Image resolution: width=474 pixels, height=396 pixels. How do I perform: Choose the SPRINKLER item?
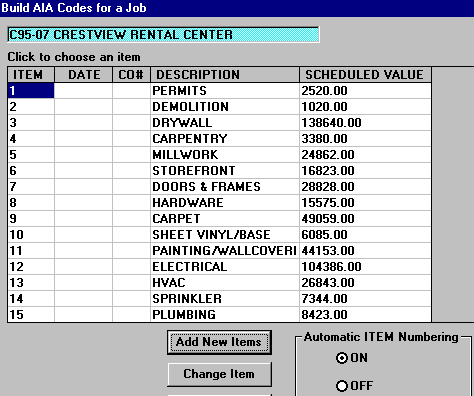click(x=225, y=299)
